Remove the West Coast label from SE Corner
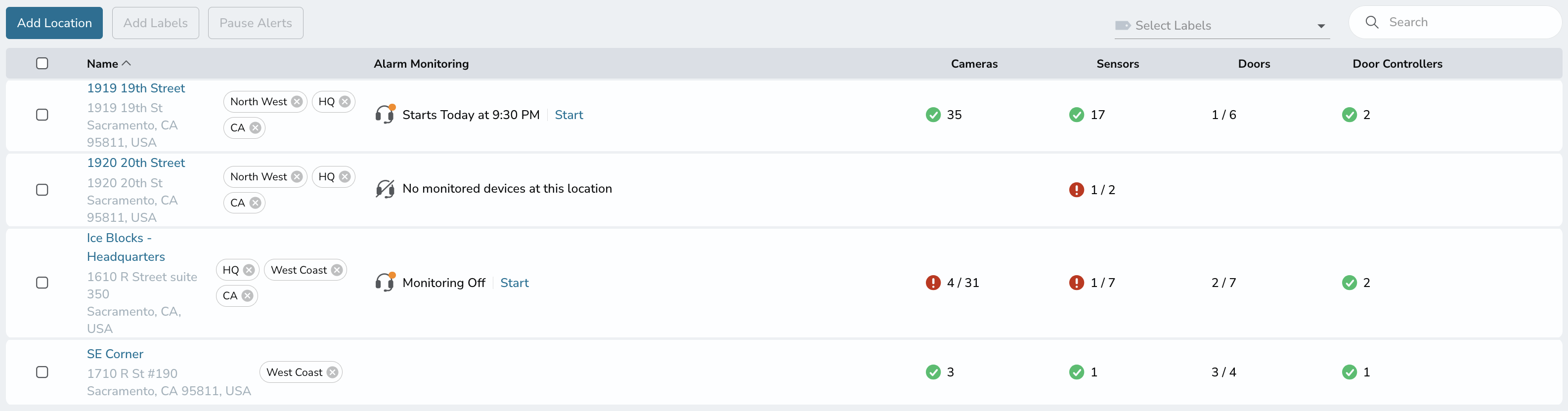Screen dimensions: 1568x411 (332, 372)
